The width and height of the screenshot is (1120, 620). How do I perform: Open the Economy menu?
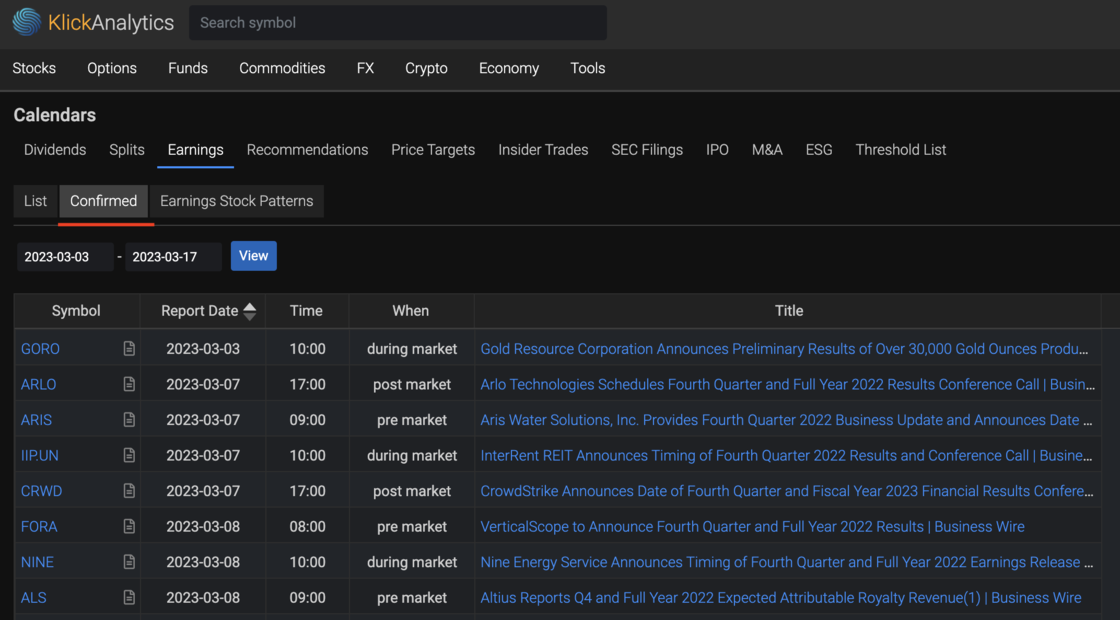pos(509,69)
